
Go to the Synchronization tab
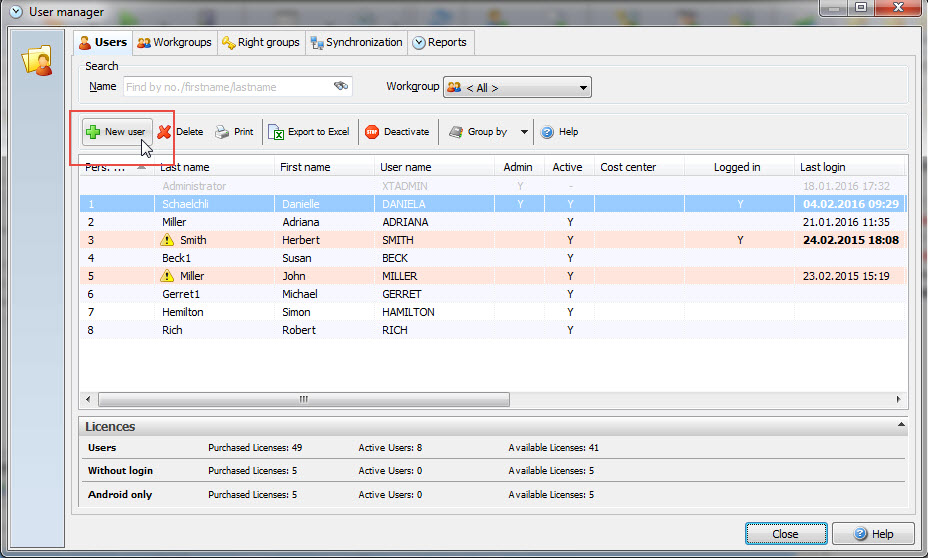356,42
